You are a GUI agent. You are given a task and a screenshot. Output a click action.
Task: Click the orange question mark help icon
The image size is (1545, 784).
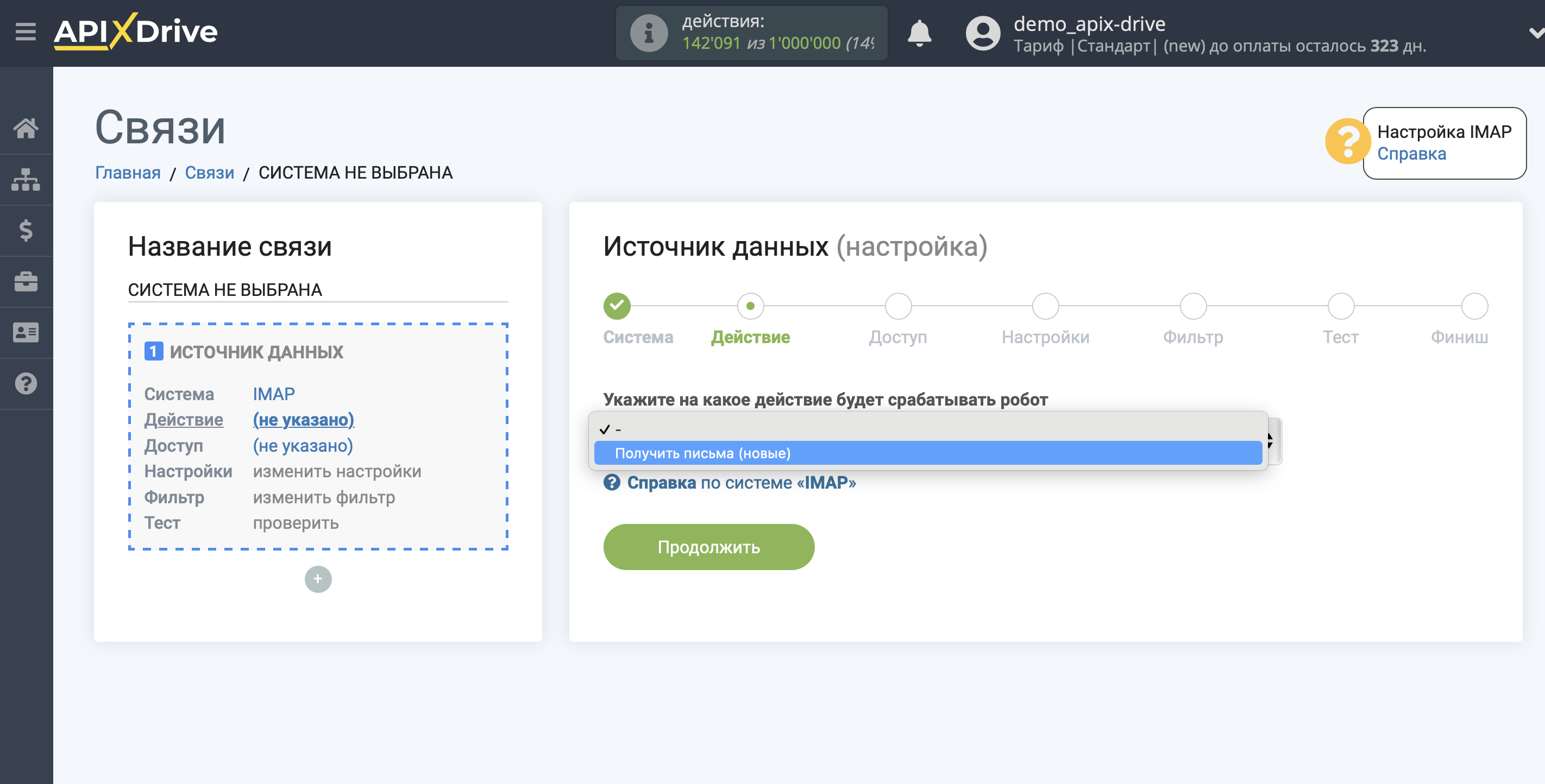[1347, 142]
